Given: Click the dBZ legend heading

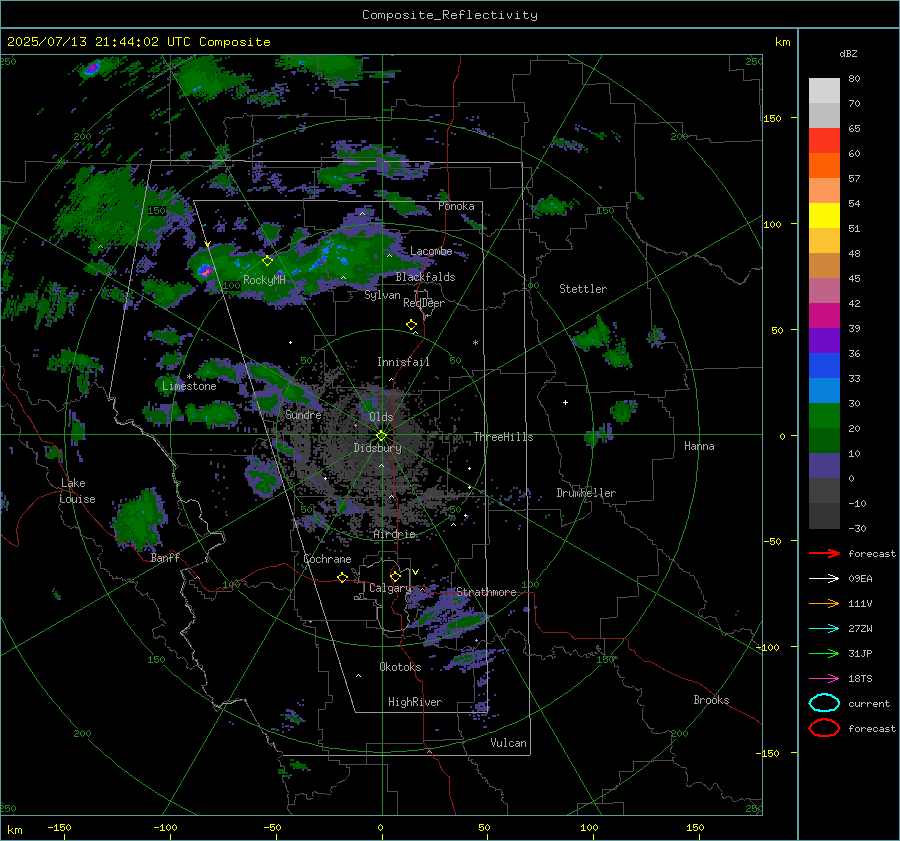Looking at the screenshot, I should click(x=848, y=53).
